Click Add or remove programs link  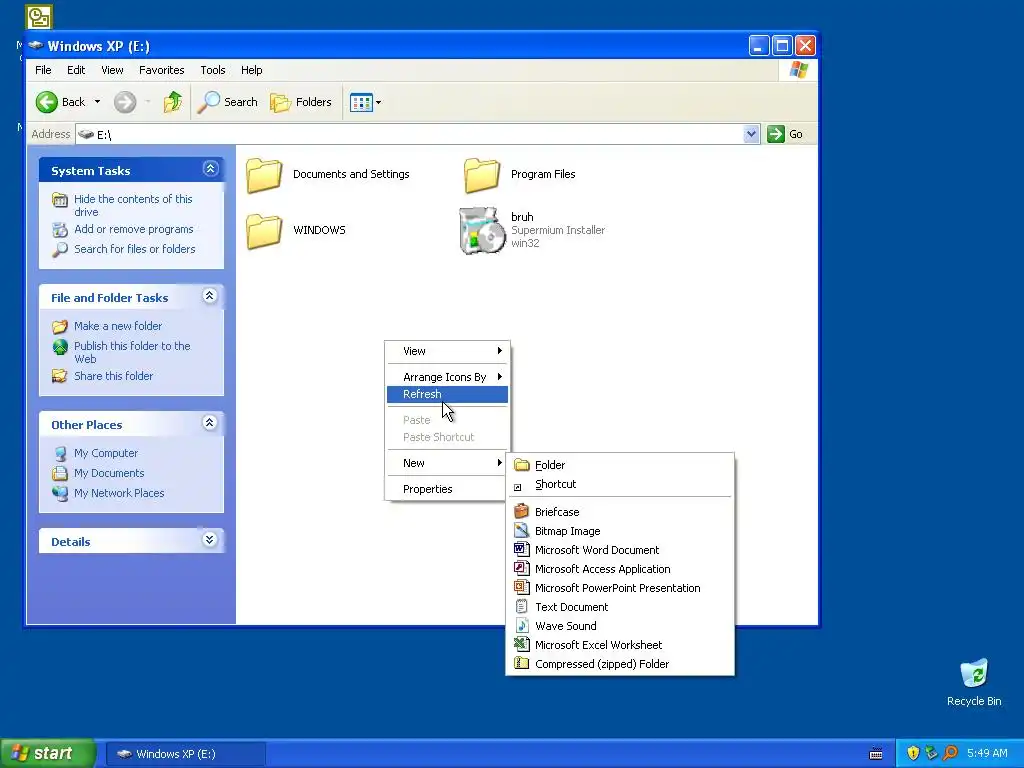pos(133,229)
